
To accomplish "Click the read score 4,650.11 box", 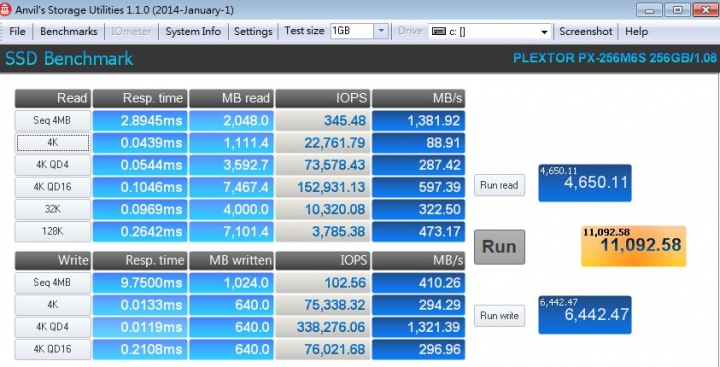I will (585, 183).
